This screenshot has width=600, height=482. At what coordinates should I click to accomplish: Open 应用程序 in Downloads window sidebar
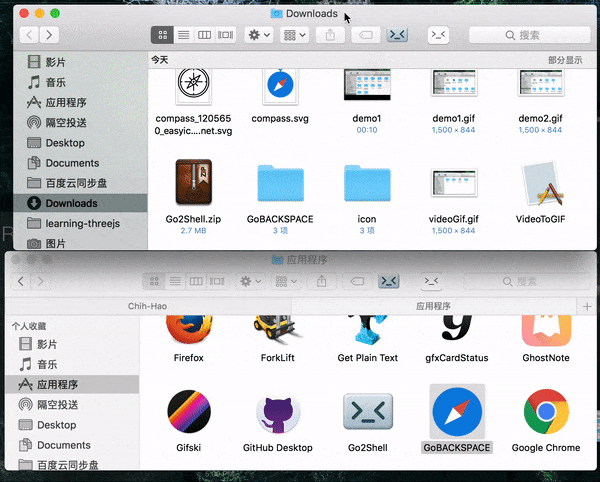(80, 102)
